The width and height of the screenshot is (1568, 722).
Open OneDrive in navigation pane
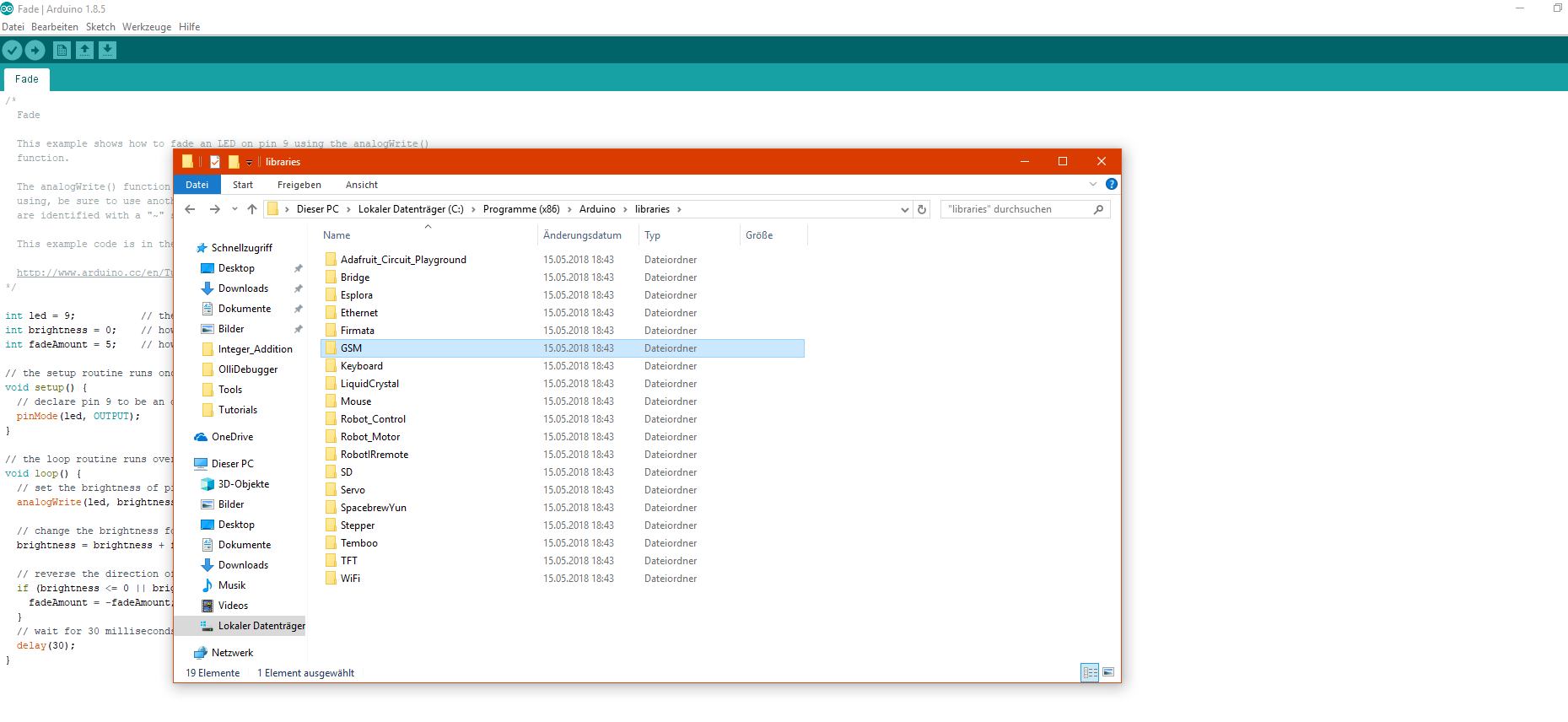tap(232, 437)
